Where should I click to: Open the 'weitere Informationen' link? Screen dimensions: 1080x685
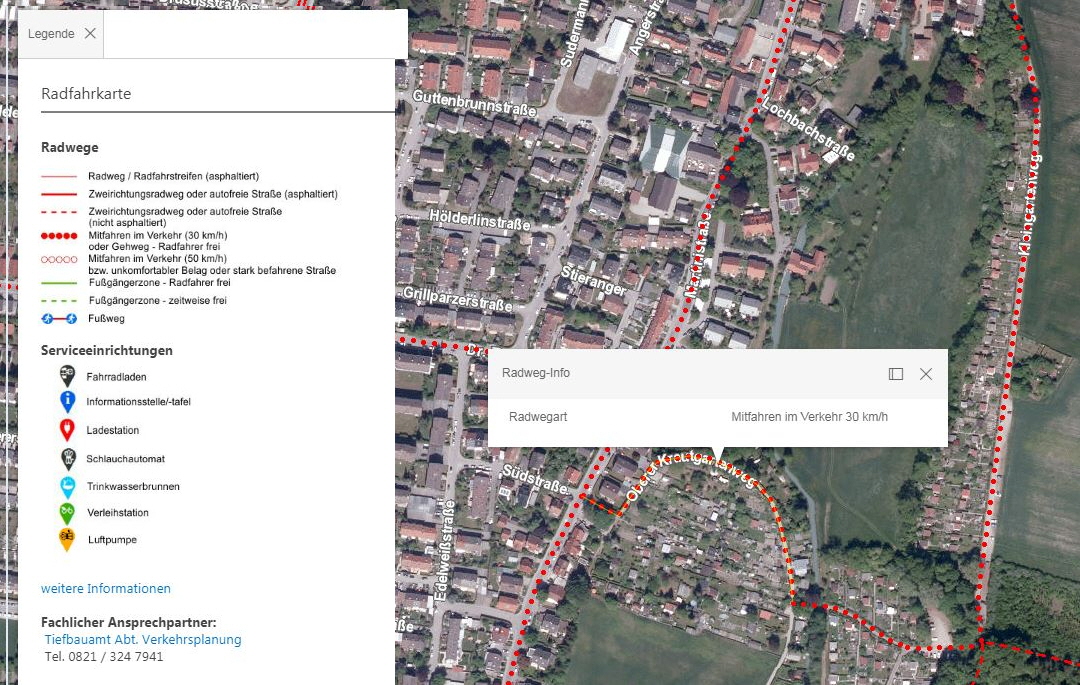pos(106,588)
